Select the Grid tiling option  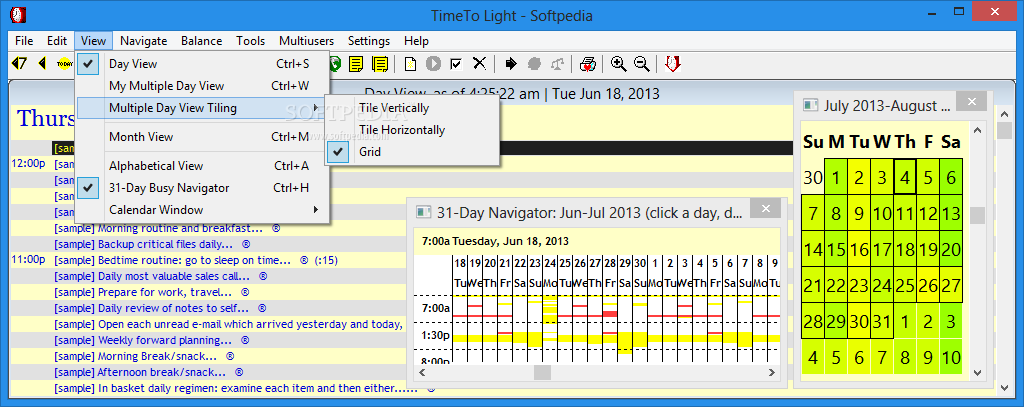click(411, 152)
